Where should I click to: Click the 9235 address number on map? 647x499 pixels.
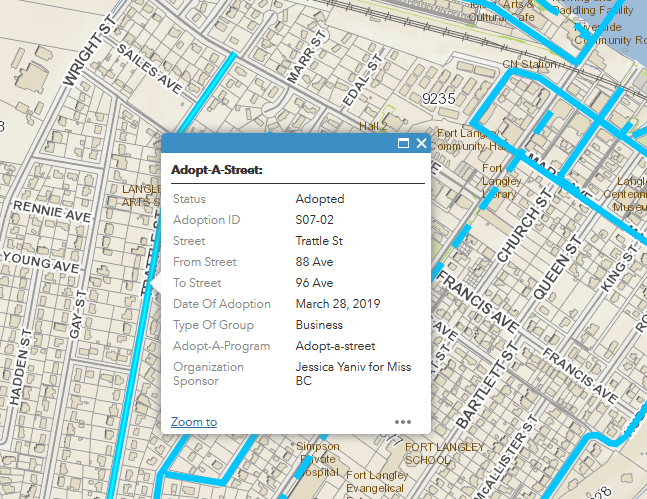439,99
